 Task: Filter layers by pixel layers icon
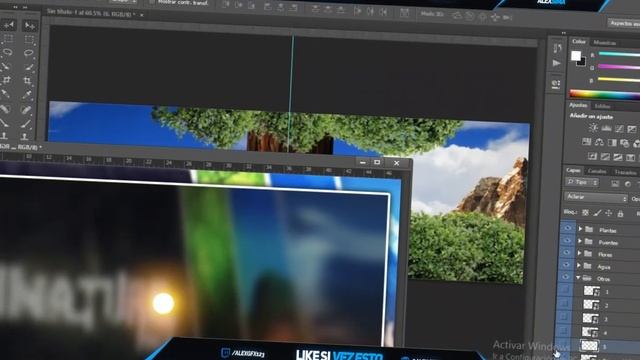(615, 184)
